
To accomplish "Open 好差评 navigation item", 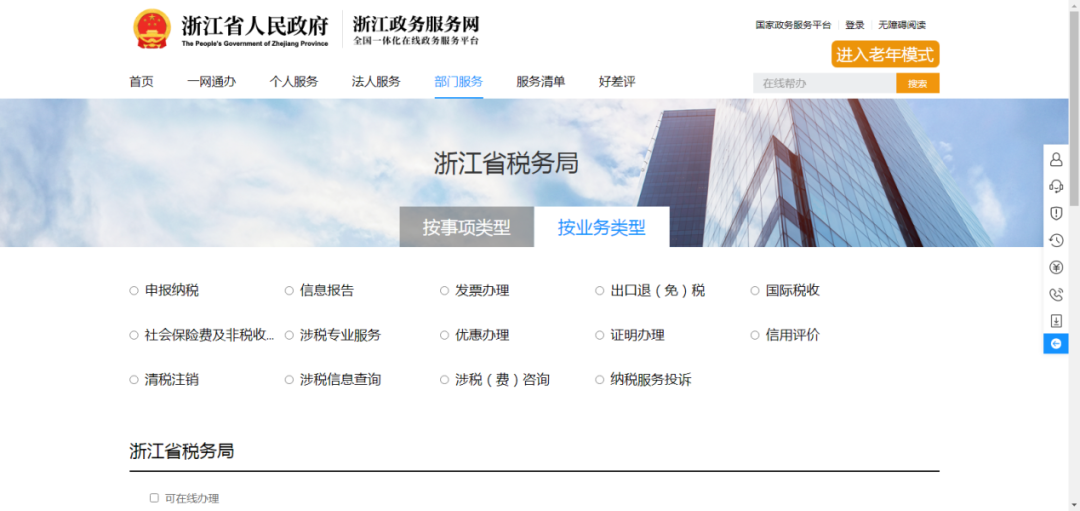I will pos(617,82).
